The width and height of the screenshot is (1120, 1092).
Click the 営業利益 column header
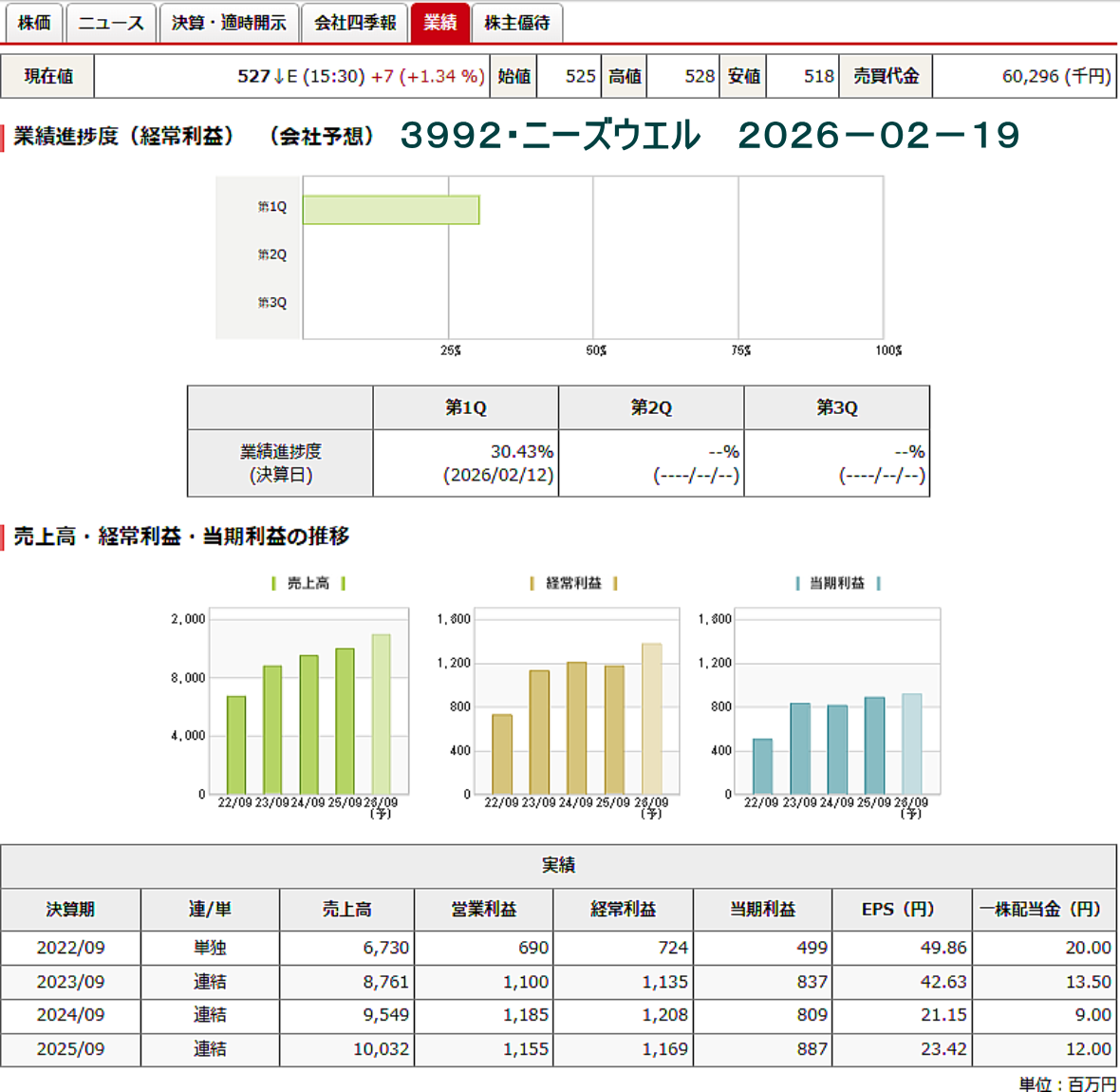483,910
